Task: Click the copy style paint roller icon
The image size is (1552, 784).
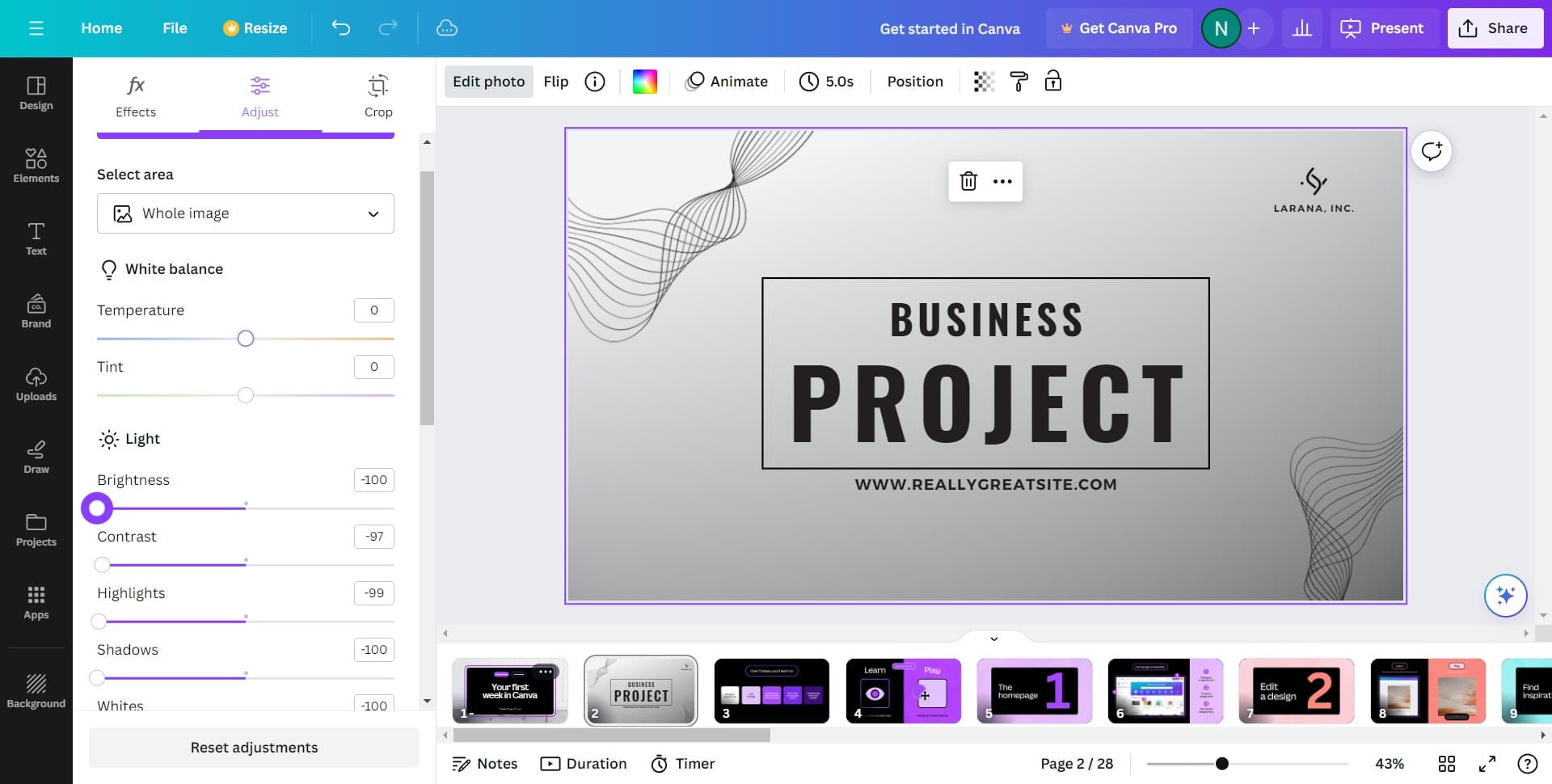Action: click(1018, 82)
